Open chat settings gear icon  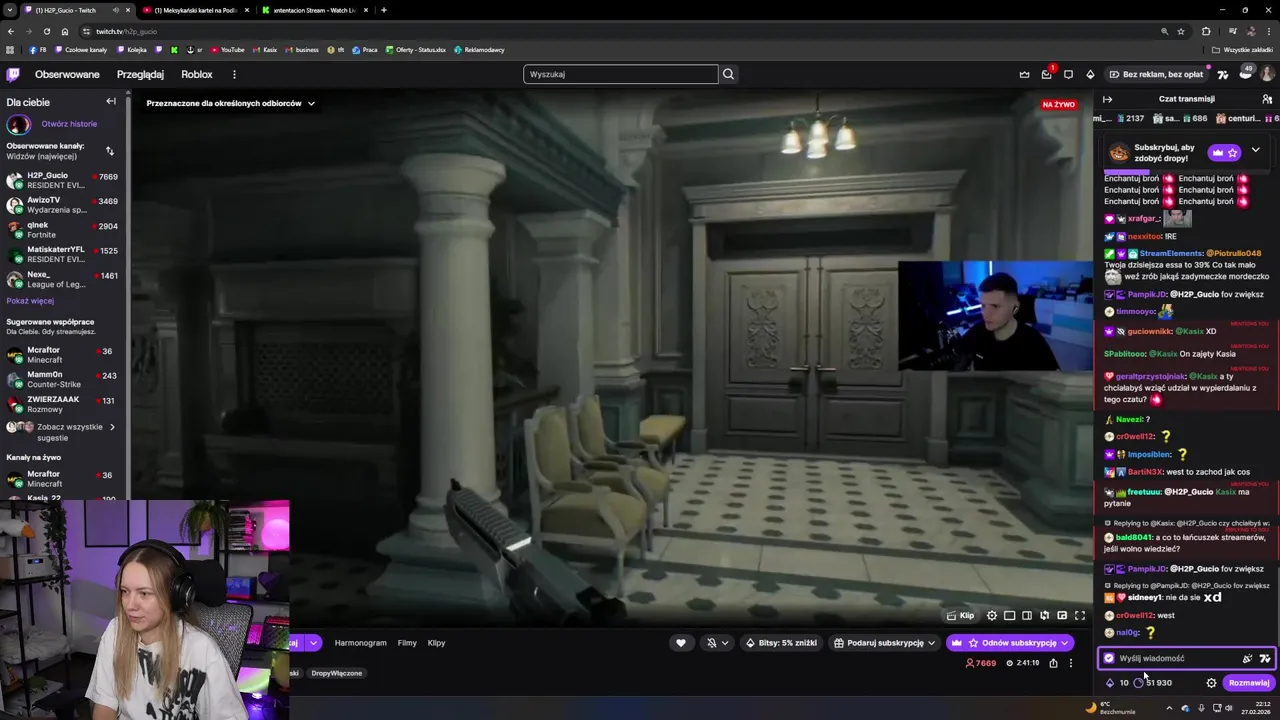pos(1211,683)
